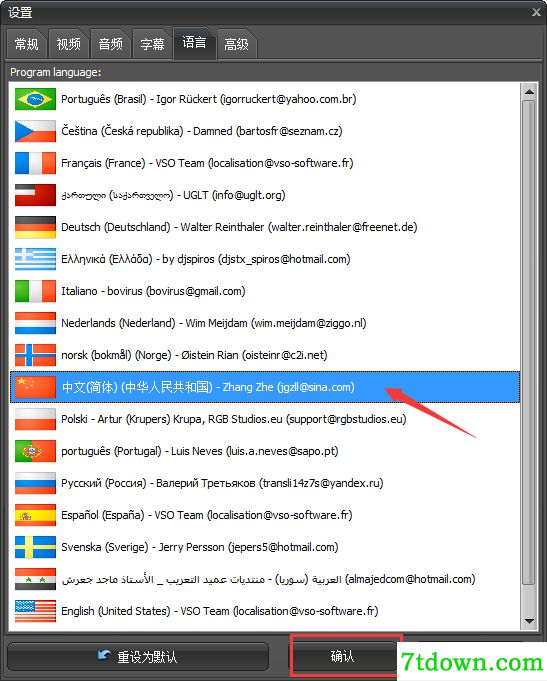Click the scrollbar down arrow
Viewport: 547px width, 681px height.
coord(529,621)
